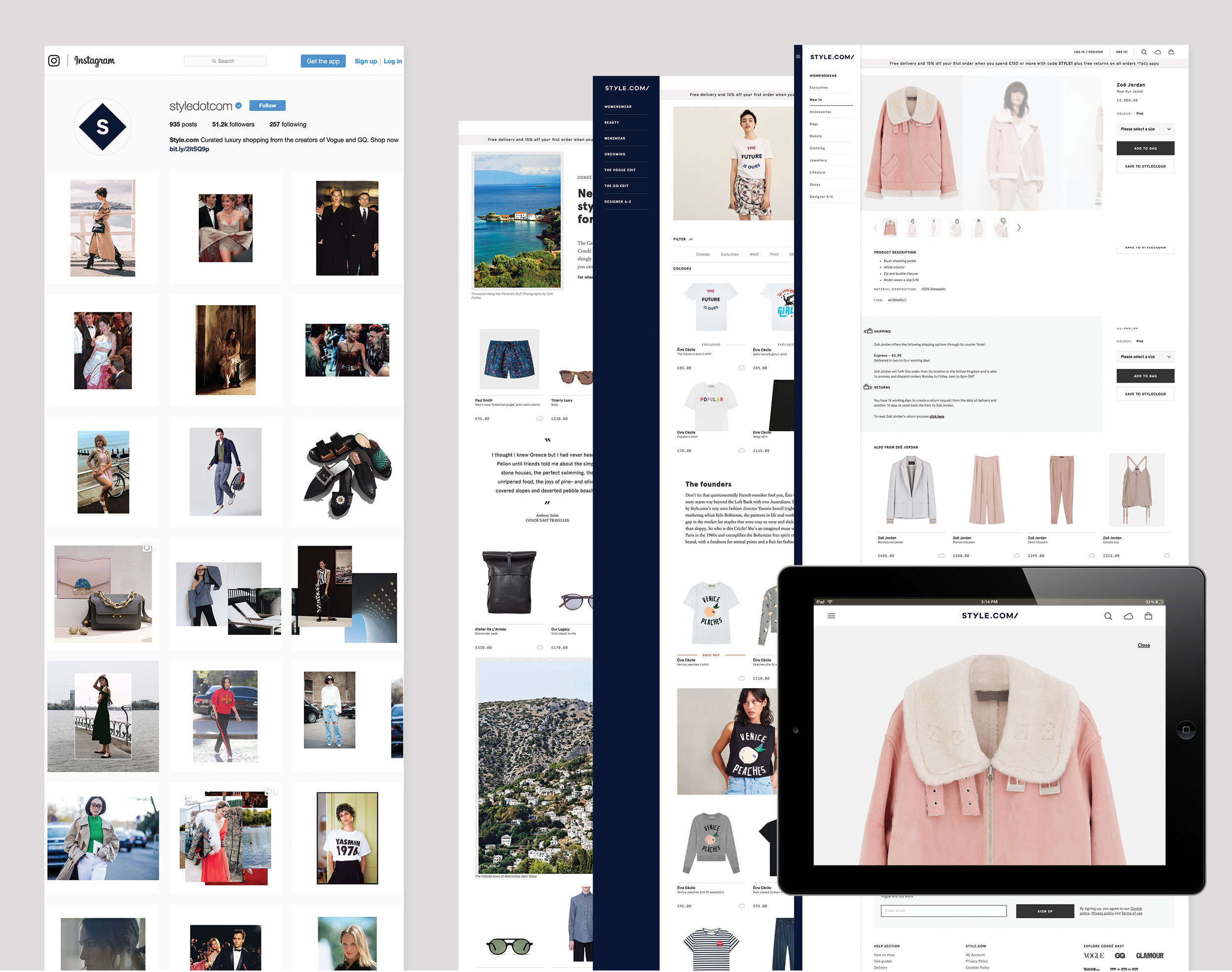The height and width of the screenshot is (972, 1232).
Task: Click the hamburger icon on the dark navy strip
Action: click(x=798, y=56)
